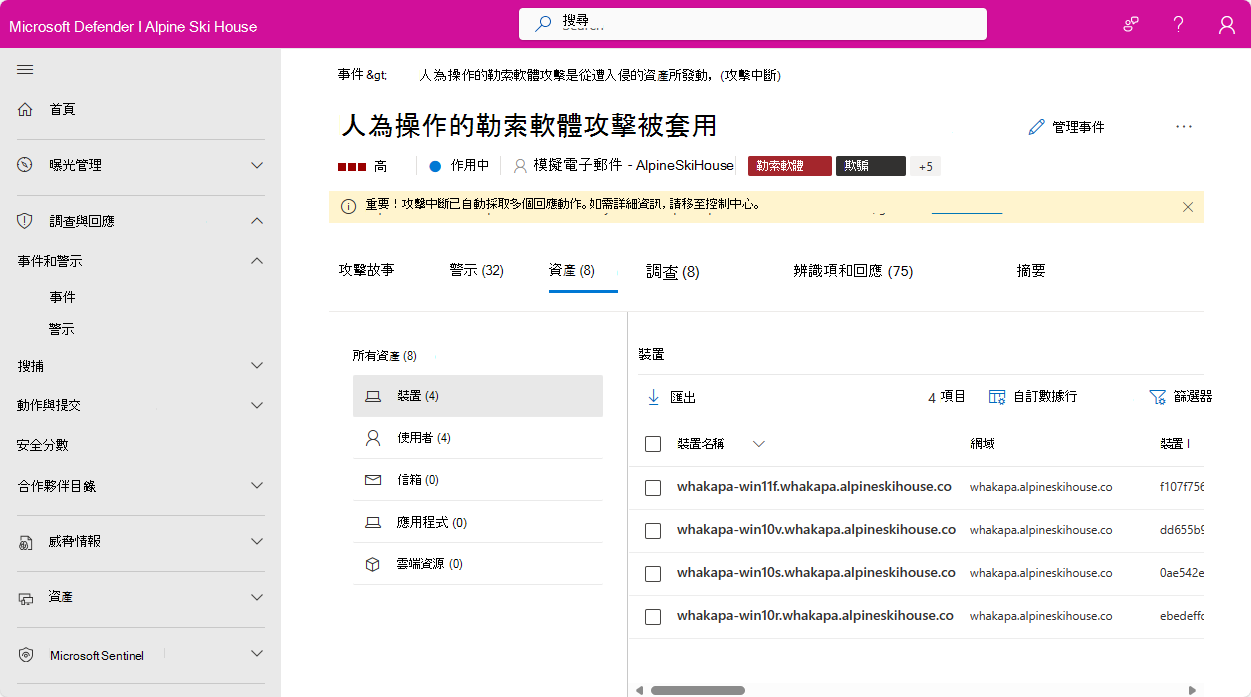The width and height of the screenshot is (1251, 697).
Task: Open the Export icon above the device list
Action: (651, 396)
